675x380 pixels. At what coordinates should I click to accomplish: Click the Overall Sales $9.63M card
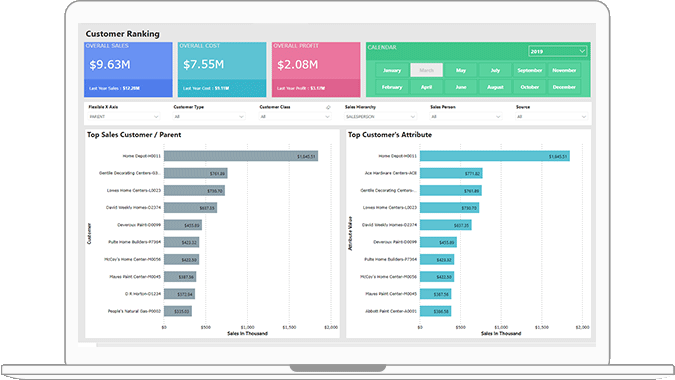[128, 69]
